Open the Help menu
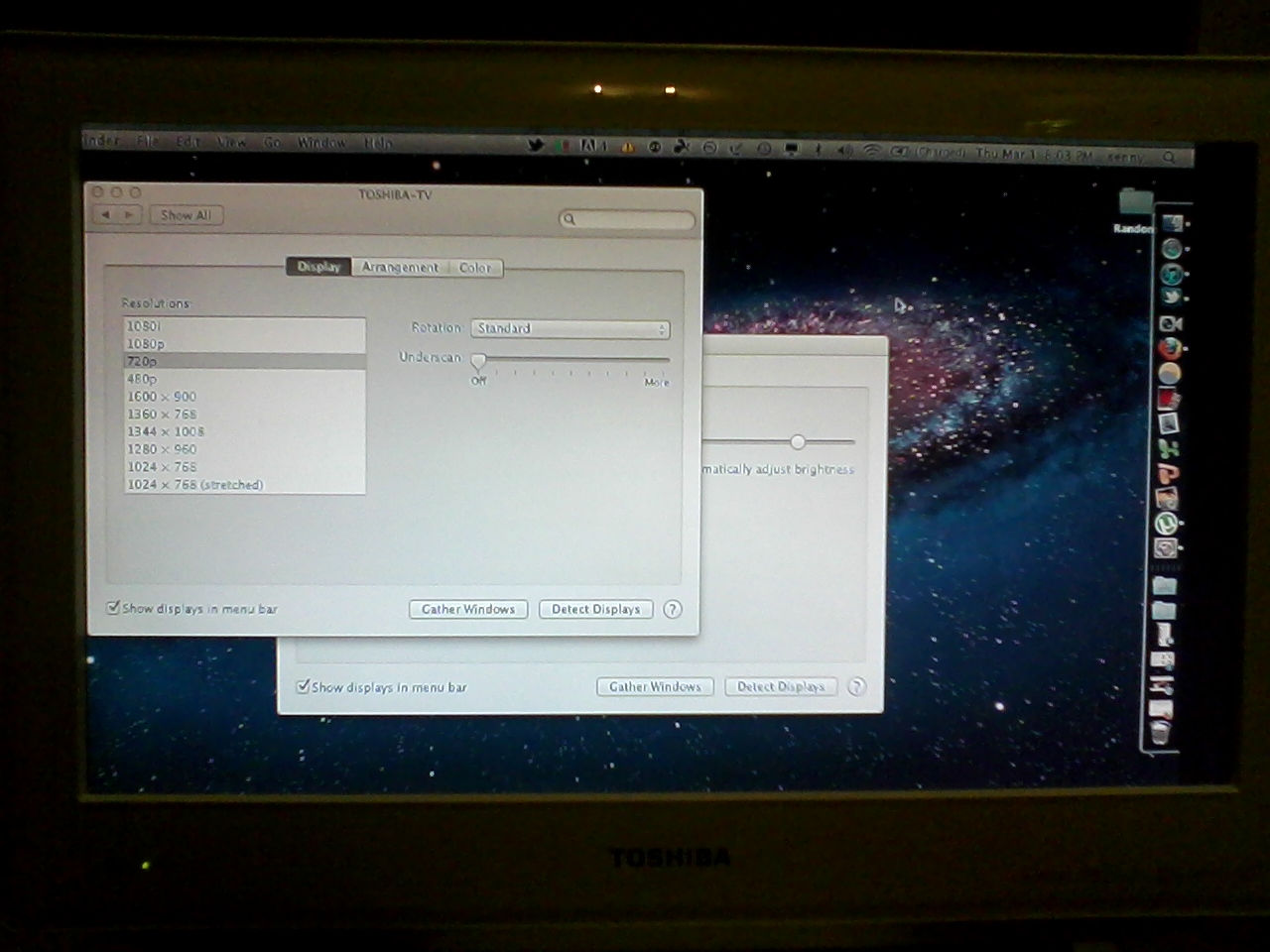The width and height of the screenshot is (1270, 952). [378, 143]
